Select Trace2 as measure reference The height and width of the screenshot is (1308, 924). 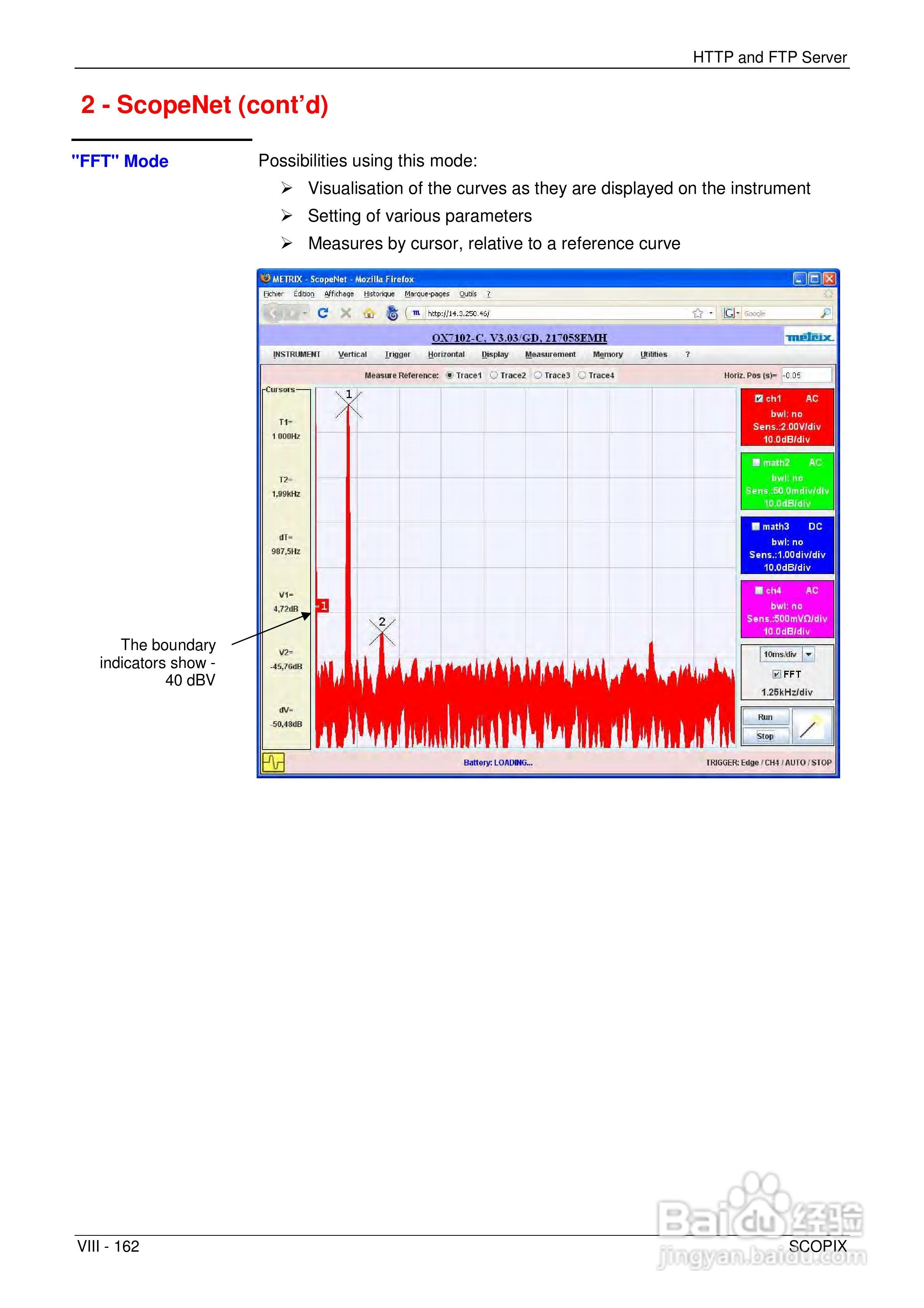click(494, 376)
